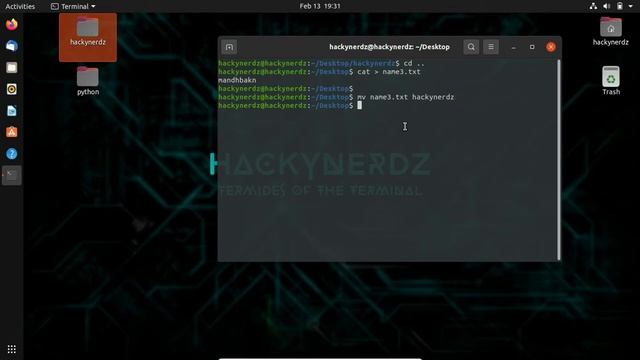This screenshot has height=360, width=640.
Task: Open terminal search with the magnifier button
Action: pos(471,47)
